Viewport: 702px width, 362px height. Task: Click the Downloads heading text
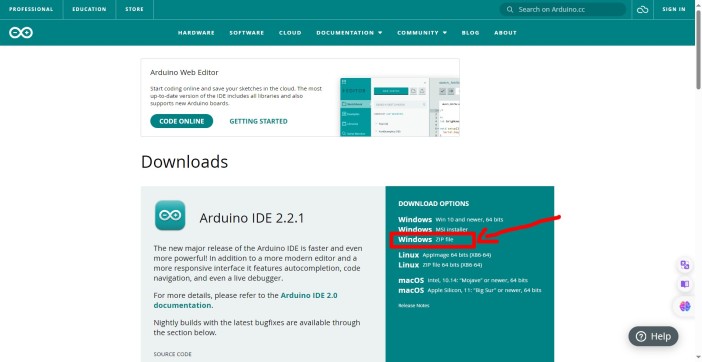pos(184,162)
